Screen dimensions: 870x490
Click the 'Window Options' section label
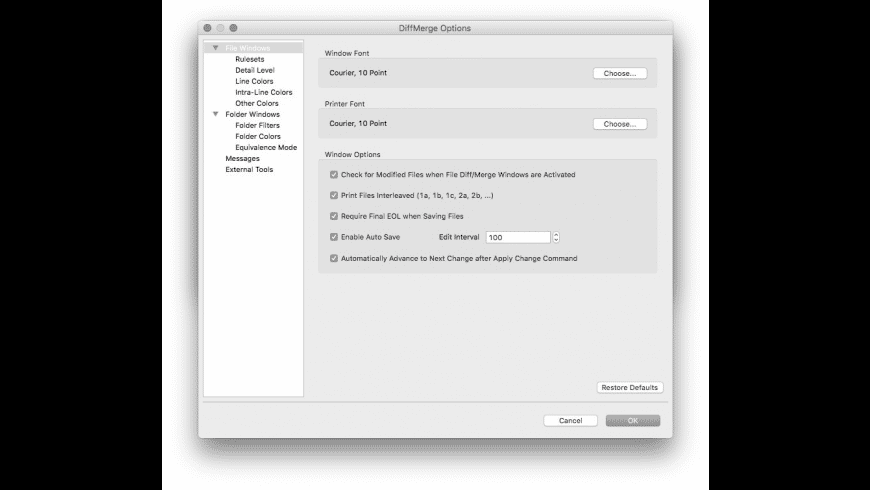[352, 154]
